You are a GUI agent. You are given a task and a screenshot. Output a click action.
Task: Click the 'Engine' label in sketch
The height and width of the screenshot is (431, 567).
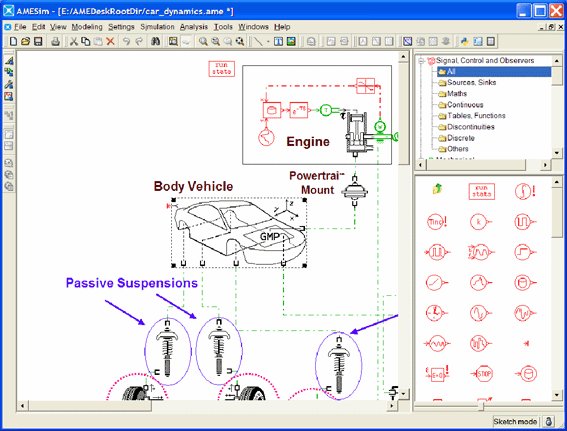[308, 141]
